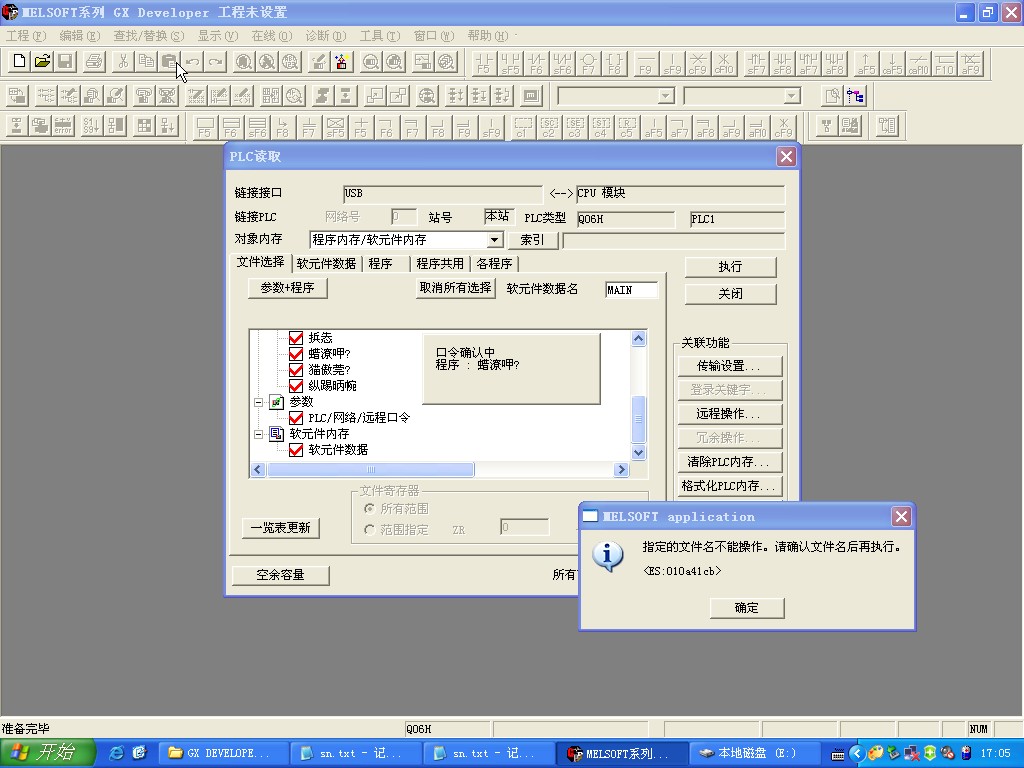Click the file tree horizontal scrollbar thumb
The width and height of the screenshot is (1024, 768).
click(x=370, y=470)
